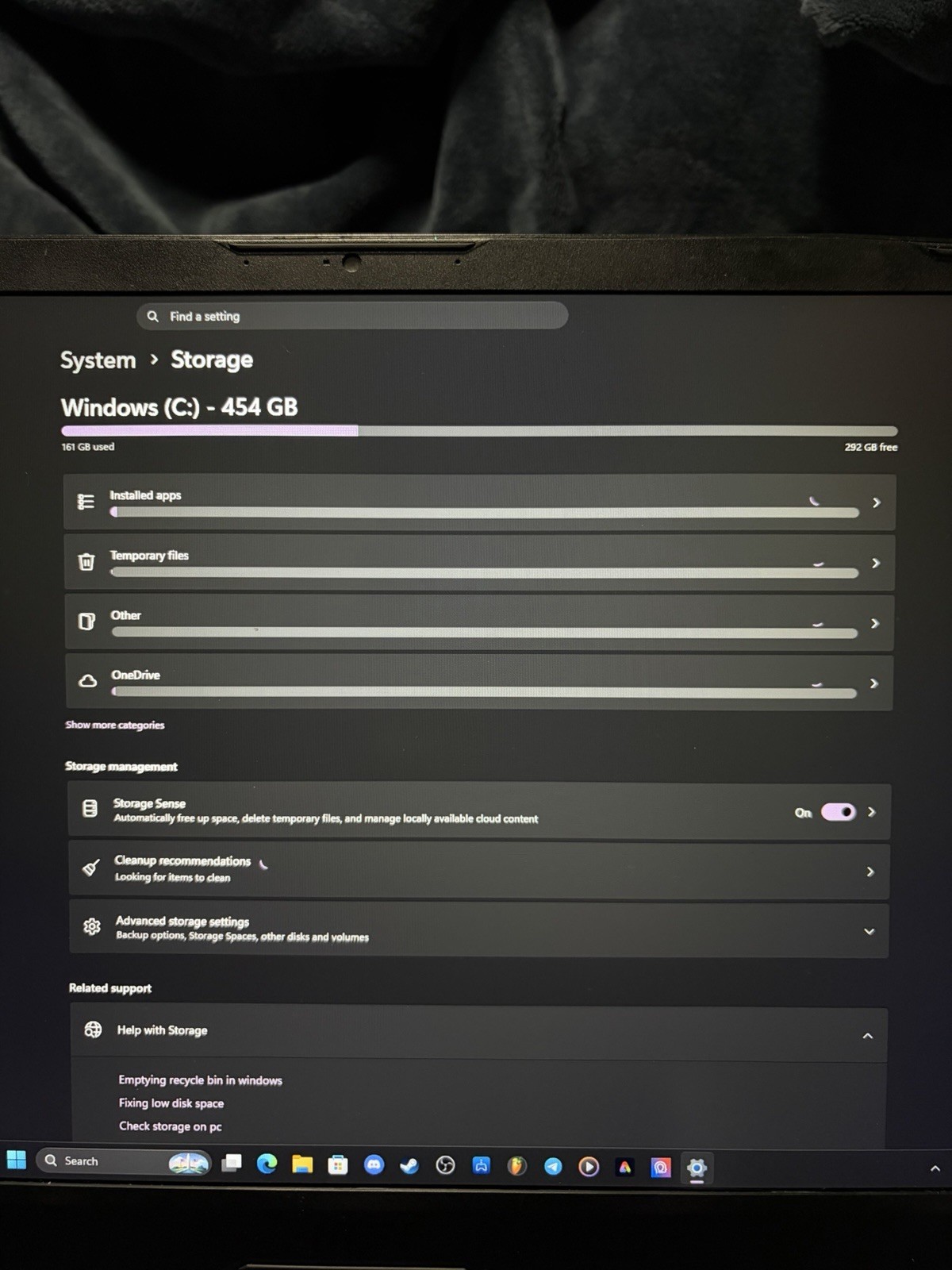The width and height of the screenshot is (952, 1270).
Task: Open FL Studio fruit icon in taskbar
Action: click(517, 1166)
